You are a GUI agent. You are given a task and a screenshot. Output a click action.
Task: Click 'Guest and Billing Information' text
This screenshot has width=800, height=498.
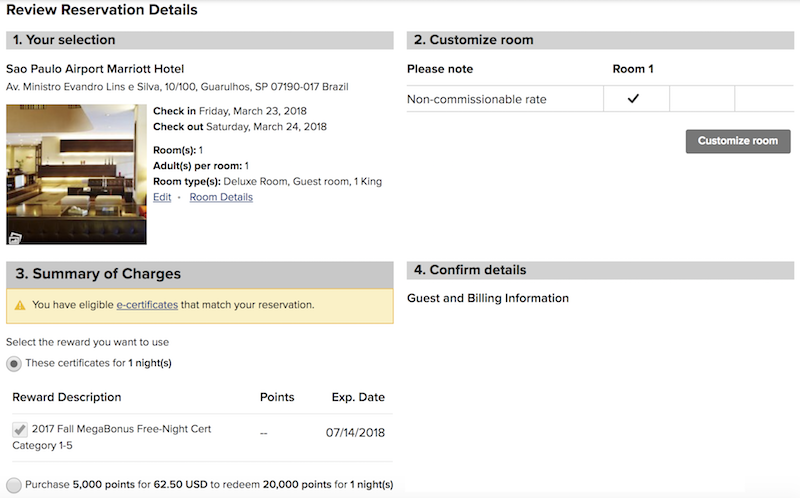[488, 298]
